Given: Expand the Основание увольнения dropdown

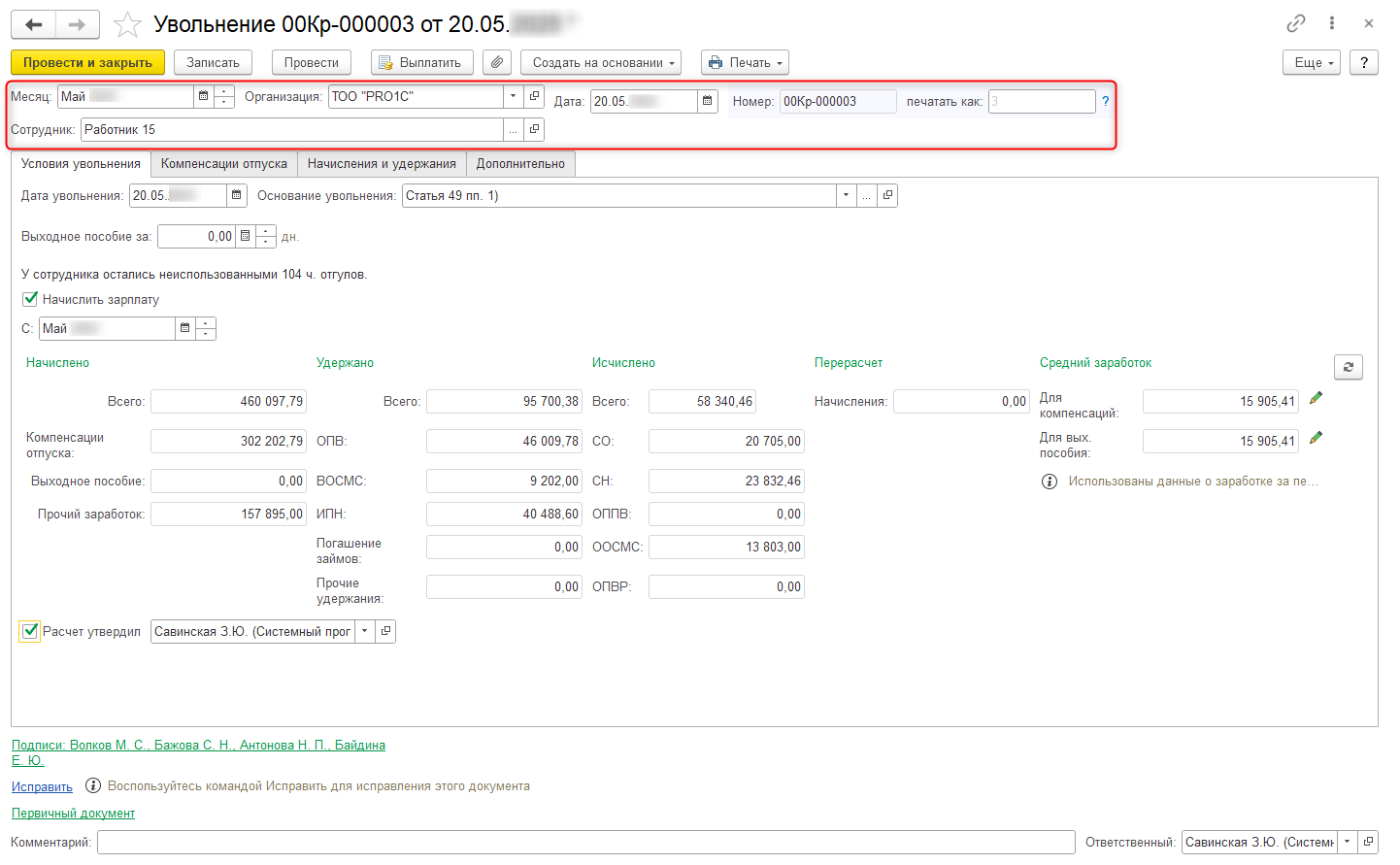Looking at the screenshot, I should click(846, 196).
